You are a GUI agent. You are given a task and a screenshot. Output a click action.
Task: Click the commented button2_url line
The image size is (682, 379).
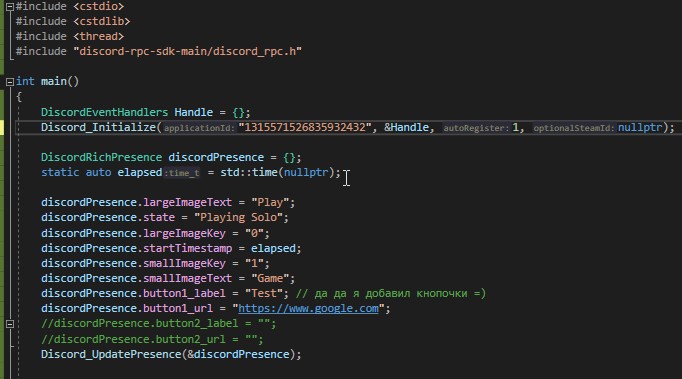click(152, 339)
